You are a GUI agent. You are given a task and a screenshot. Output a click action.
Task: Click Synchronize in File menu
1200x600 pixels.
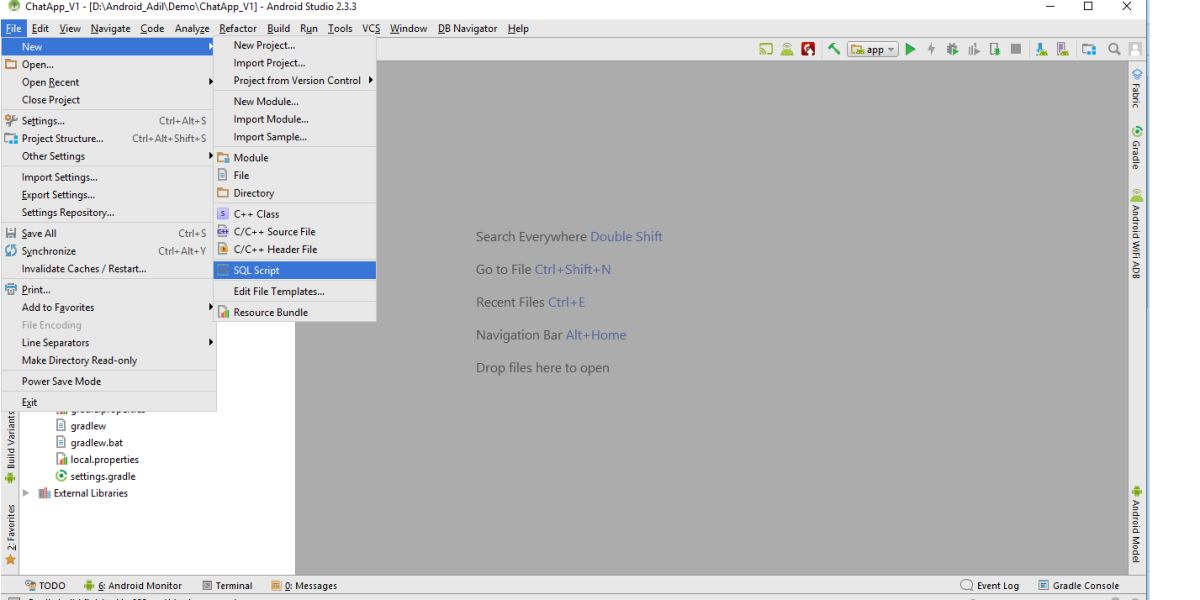(109, 252)
